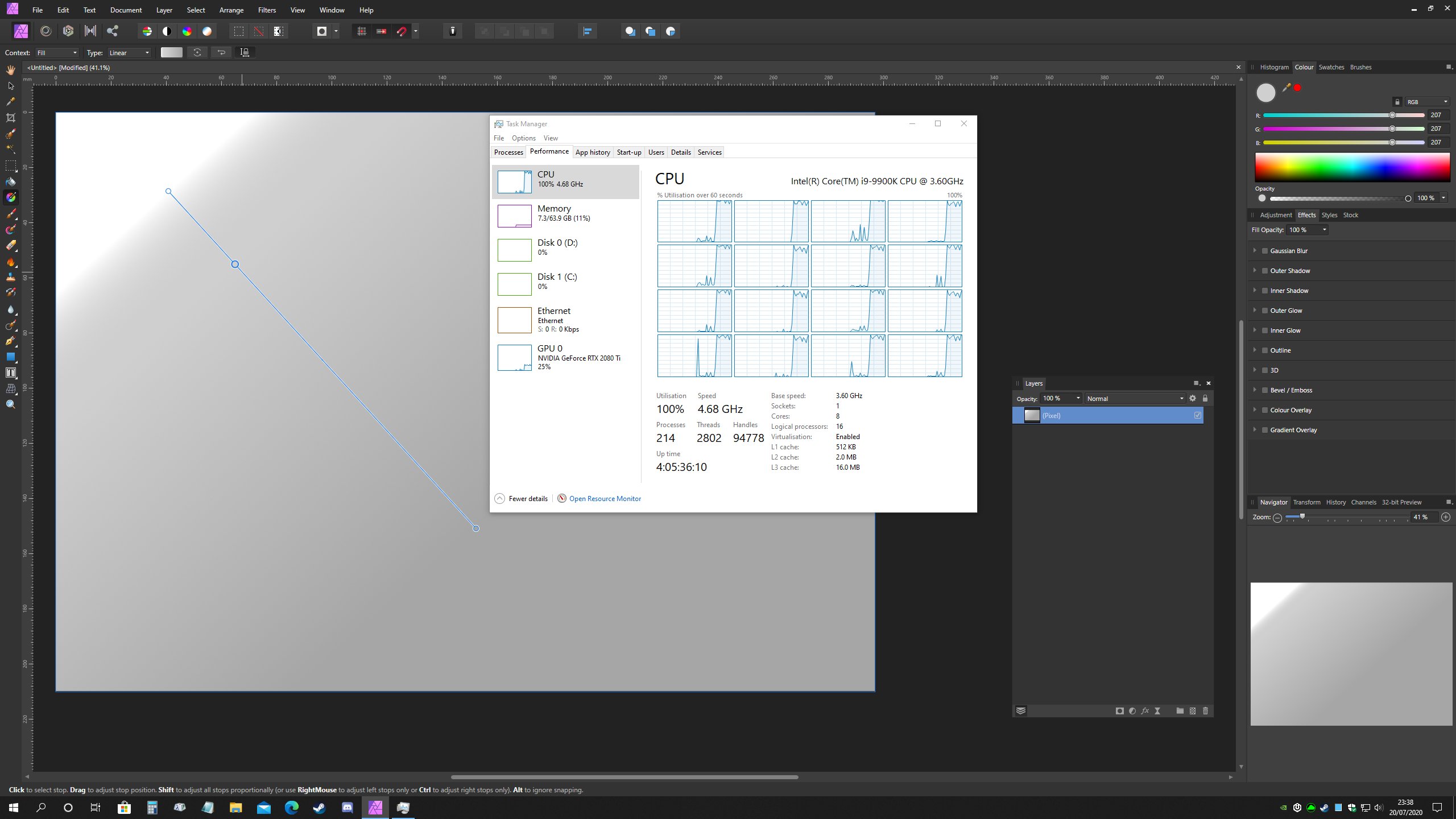This screenshot has width=1456, height=819.
Task: Enable Gaussian Blur effect checkbox
Action: coord(1265,251)
